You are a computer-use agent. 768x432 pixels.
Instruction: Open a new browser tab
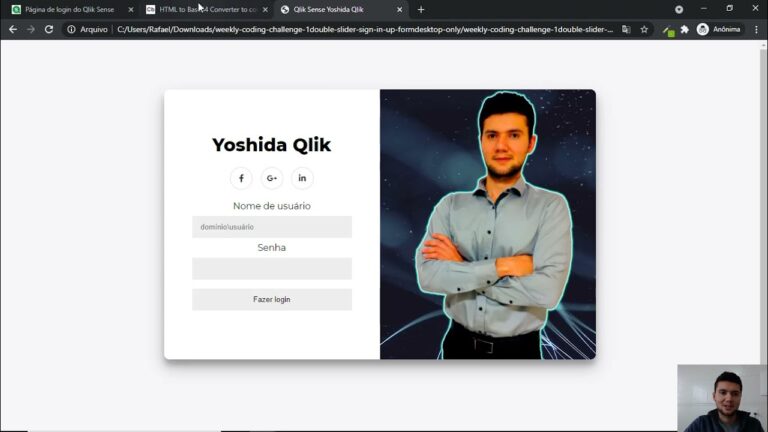[421, 9]
